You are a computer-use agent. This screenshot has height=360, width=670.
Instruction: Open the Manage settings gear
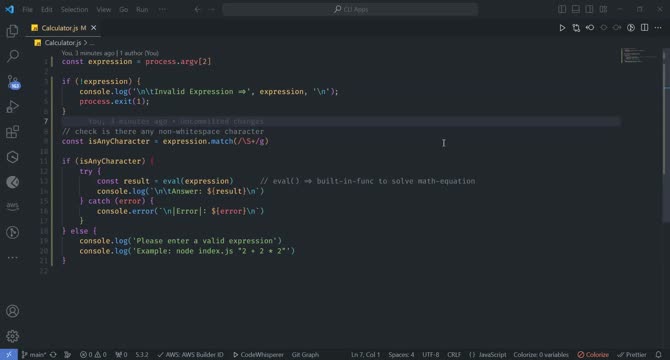(x=12, y=336)
